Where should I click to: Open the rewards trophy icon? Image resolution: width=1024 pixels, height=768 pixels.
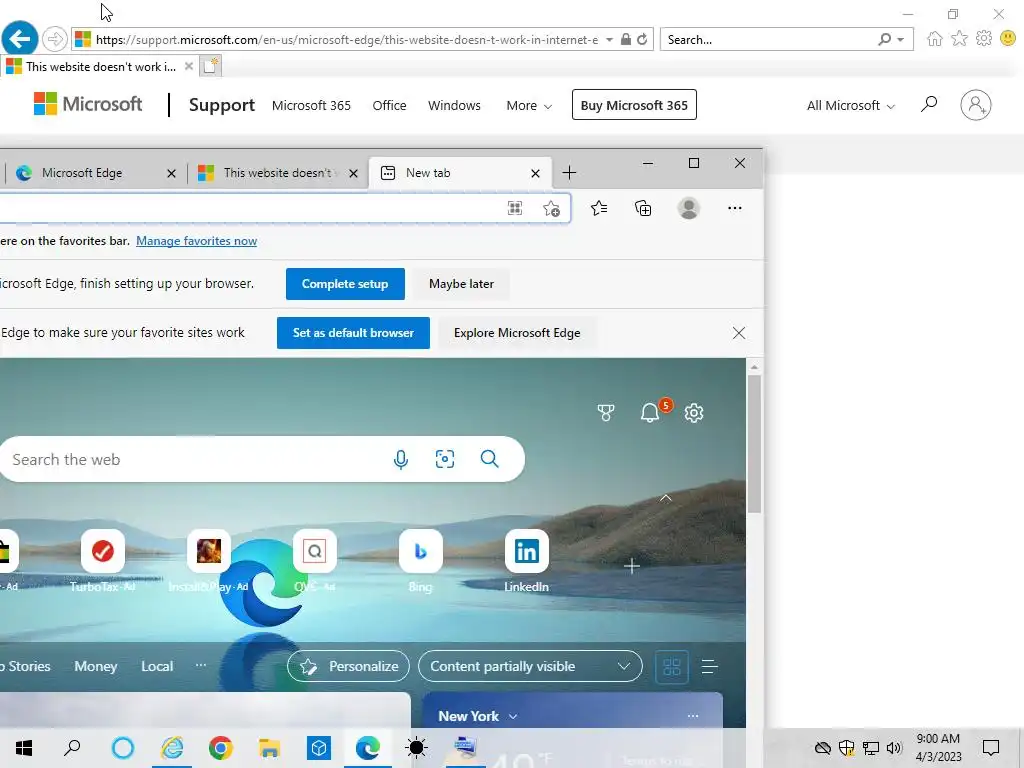tap(605, 413)
